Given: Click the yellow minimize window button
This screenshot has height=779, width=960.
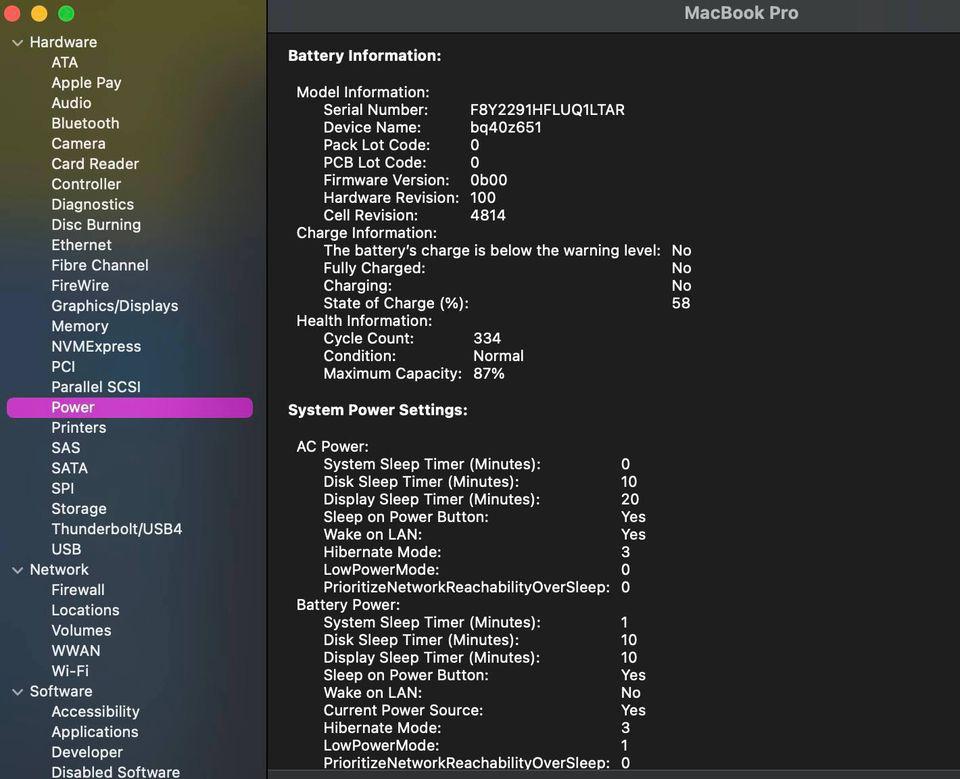Looking at the screenshot, I should (x=39, y=13).
